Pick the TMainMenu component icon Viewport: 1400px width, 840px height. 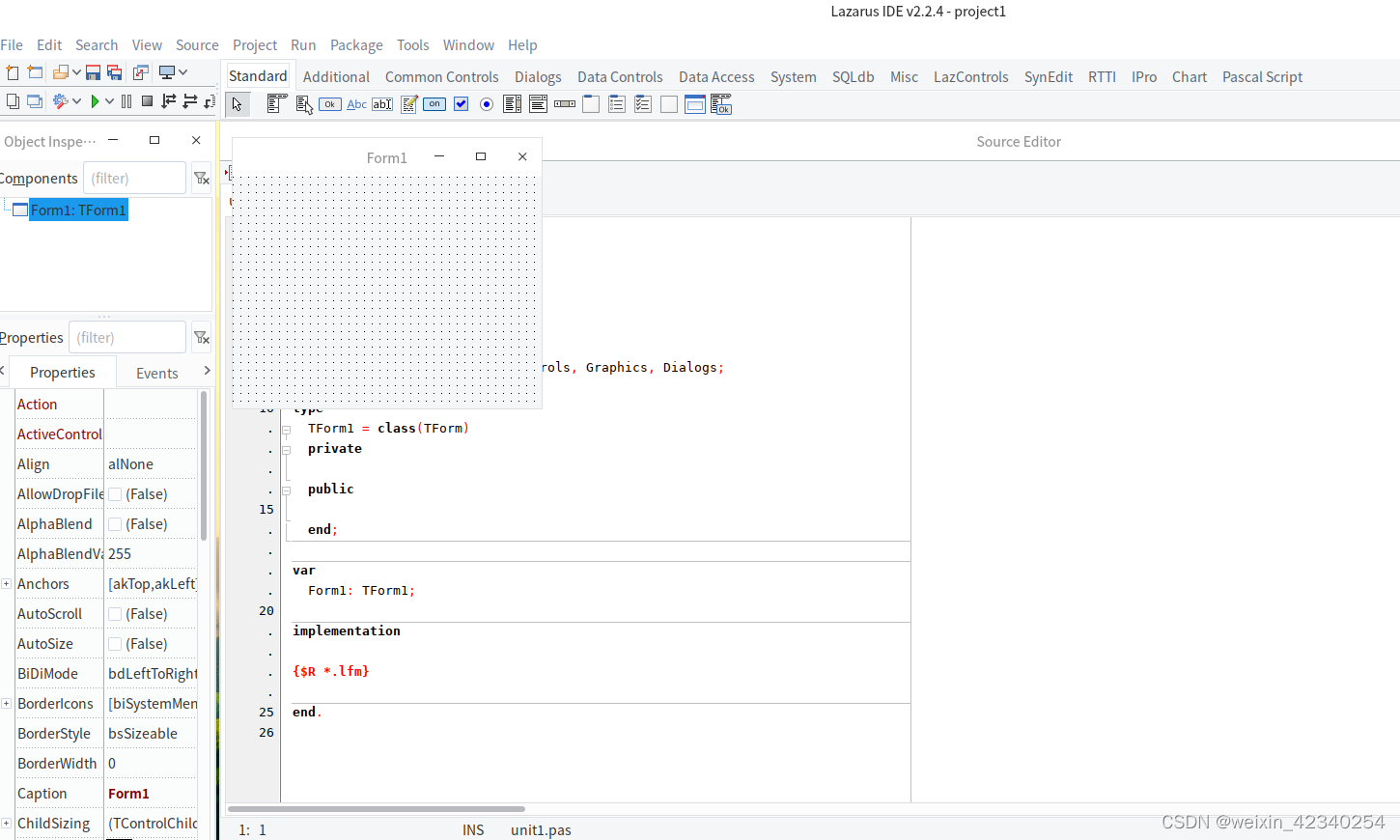[276, 104]
